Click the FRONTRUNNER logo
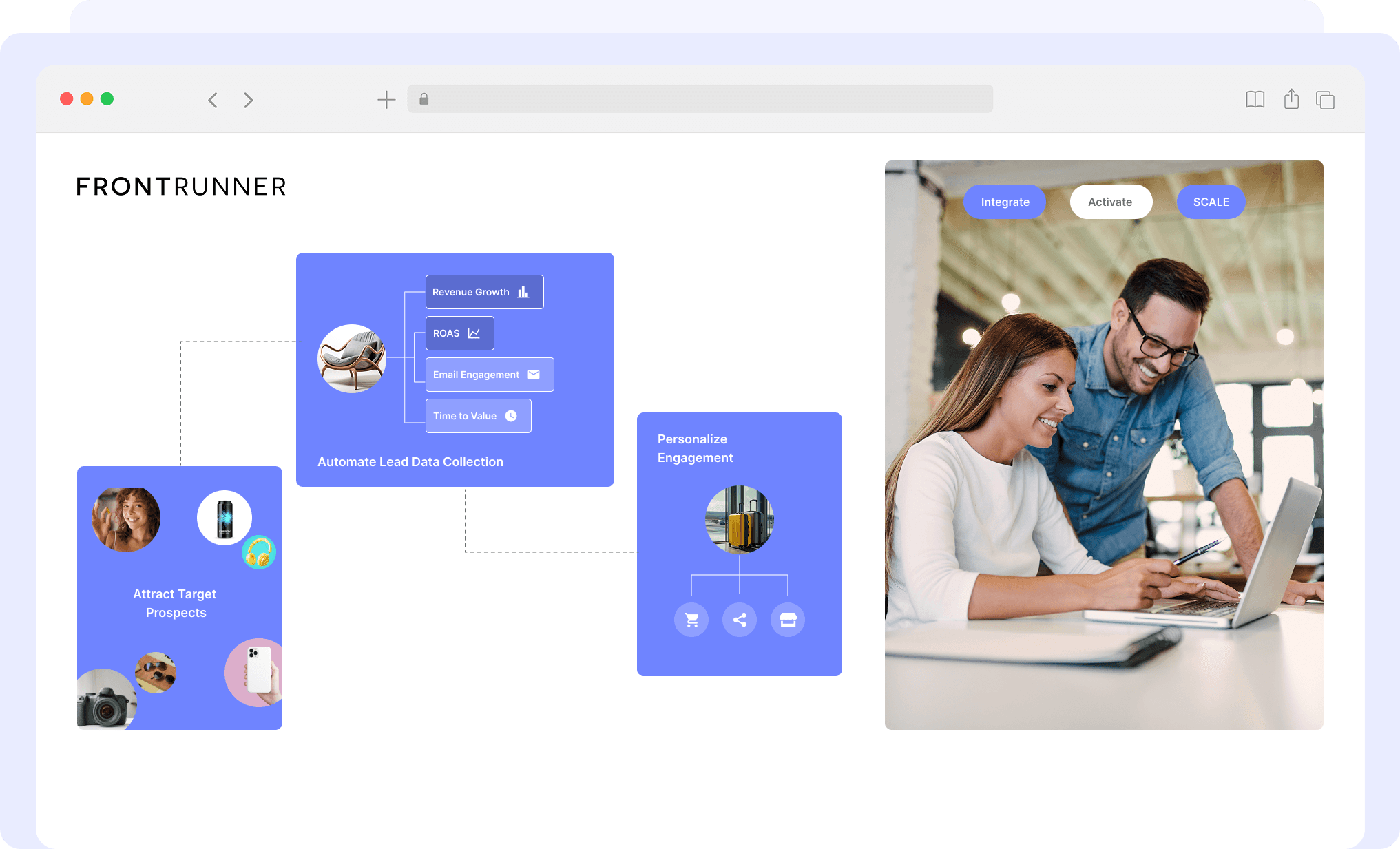Screen dimensions: 1400x849 [181, 187]
